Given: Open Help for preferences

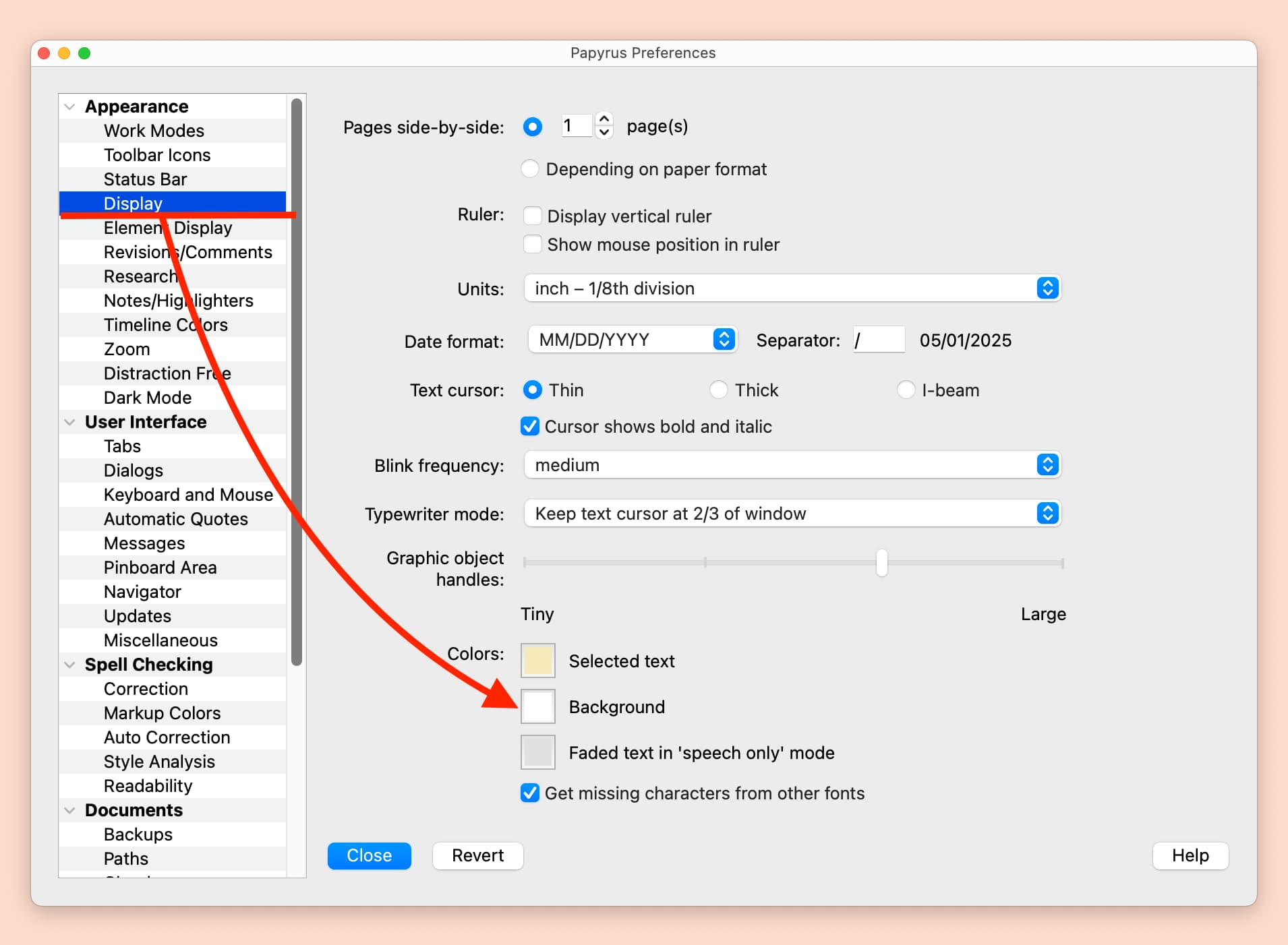Looking at the screenshot, I should click(x=1190, y=855).
